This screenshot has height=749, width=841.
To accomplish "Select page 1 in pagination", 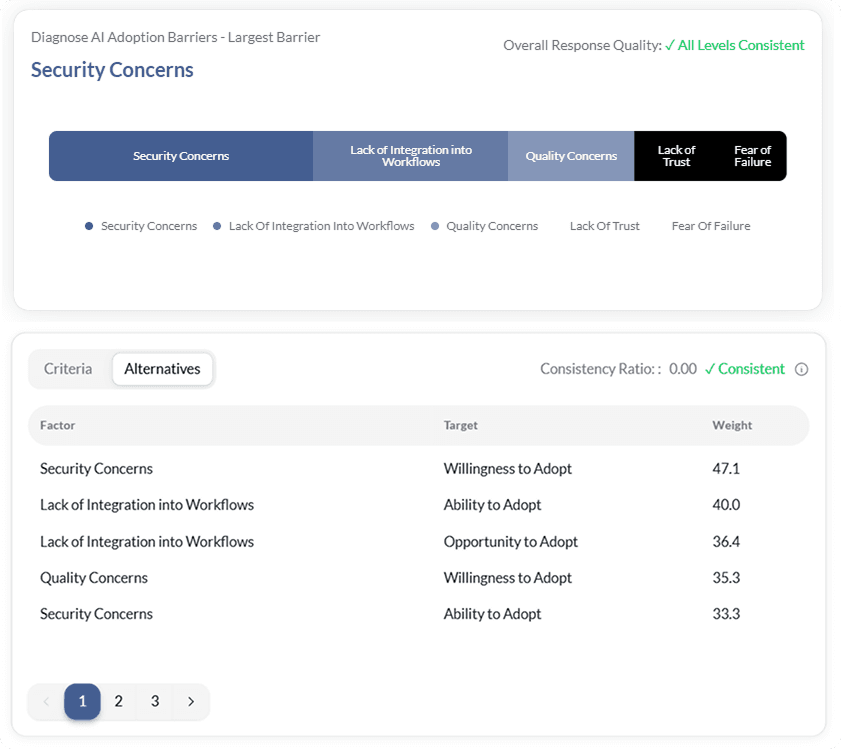I will point(82,701).
